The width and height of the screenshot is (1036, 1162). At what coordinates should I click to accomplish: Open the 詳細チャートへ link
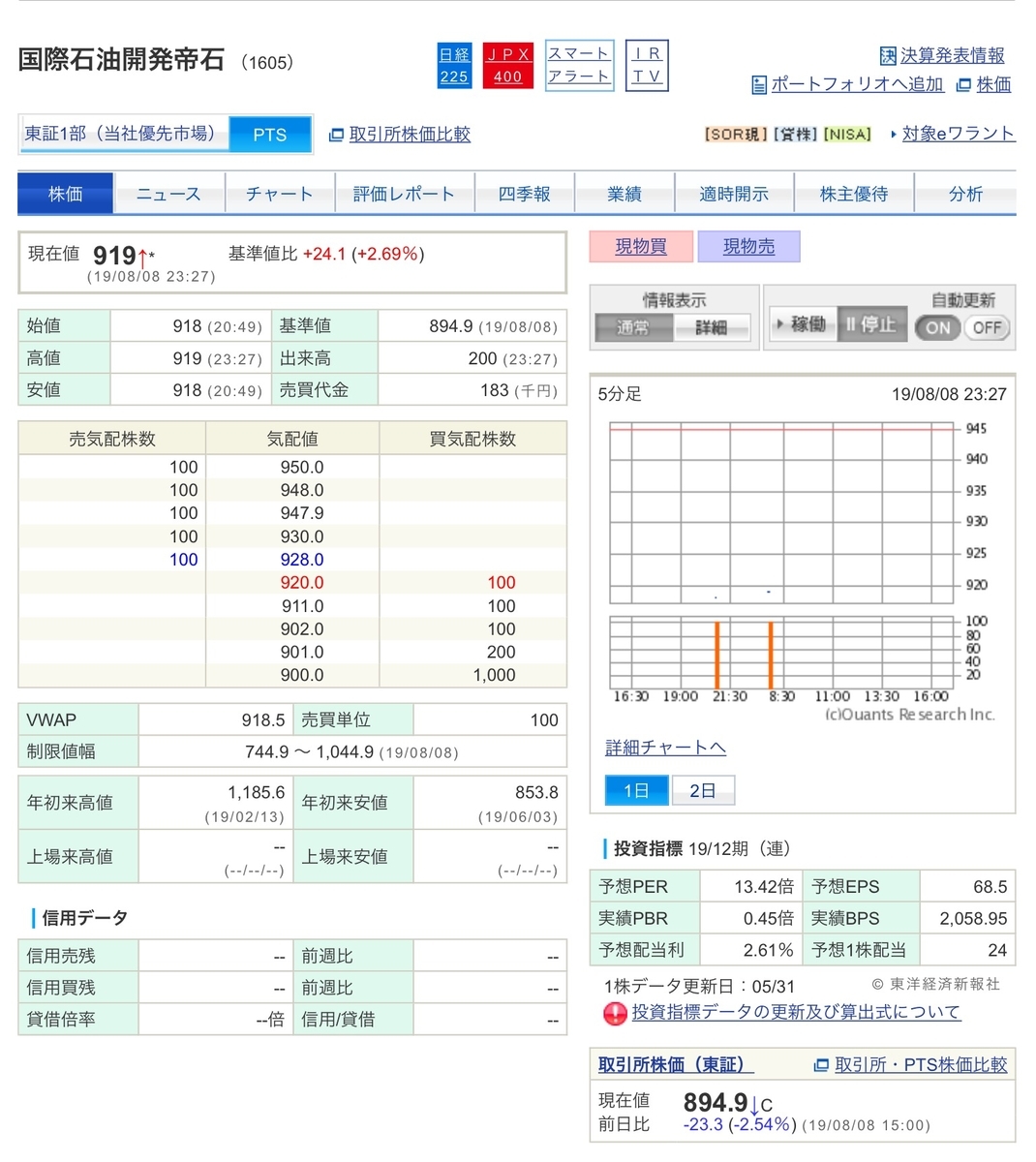(x=665, y=748)
